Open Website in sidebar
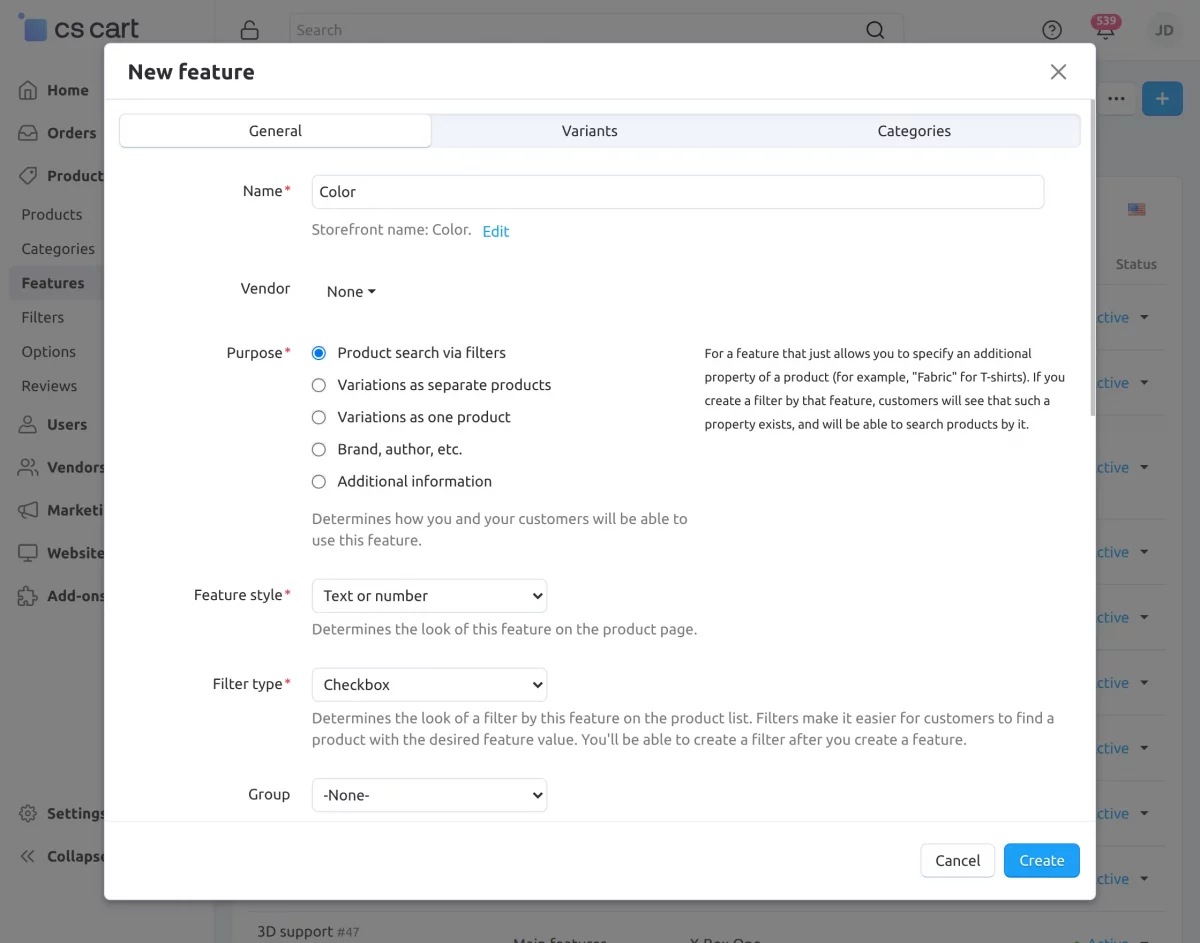1200x943 pixels. point(61,553)
